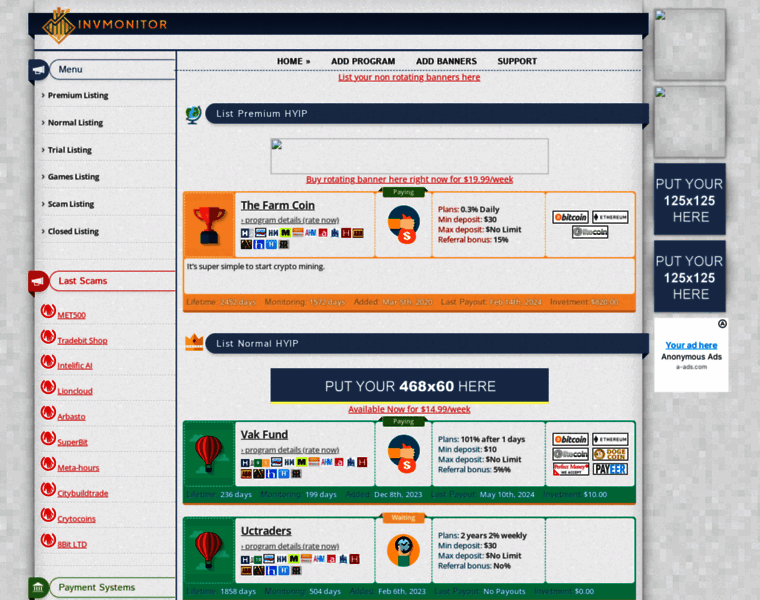Click lower PUT YOUR 125x125 HERE banner
Screen dimensions: 760x600
(x=690, y=276)
